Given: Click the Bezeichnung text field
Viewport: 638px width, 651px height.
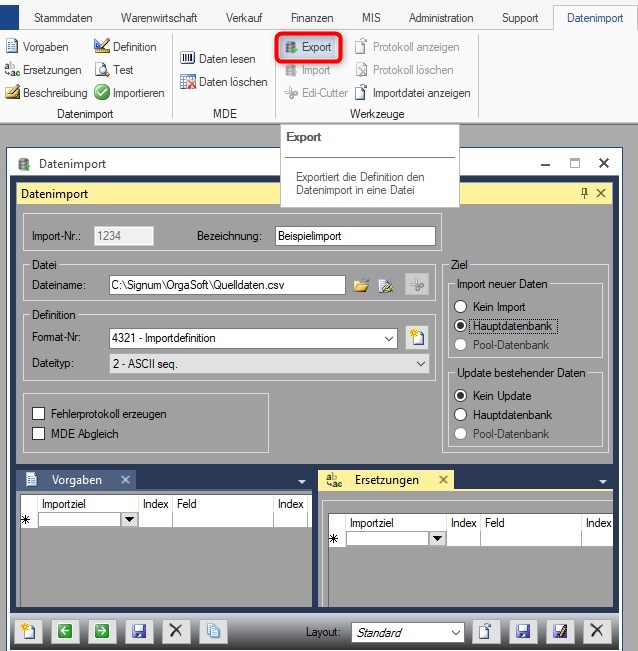Looking at the screenshot, I should point(356,236).
